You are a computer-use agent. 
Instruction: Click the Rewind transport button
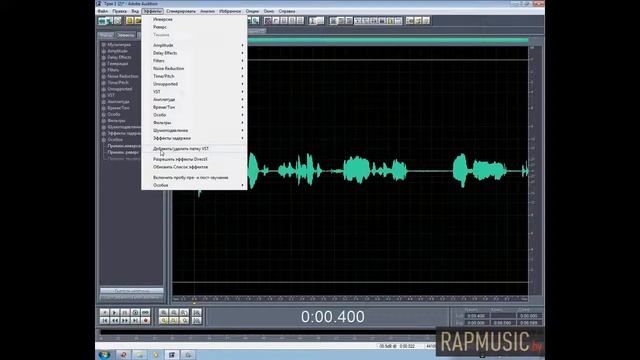click(115, 321)
